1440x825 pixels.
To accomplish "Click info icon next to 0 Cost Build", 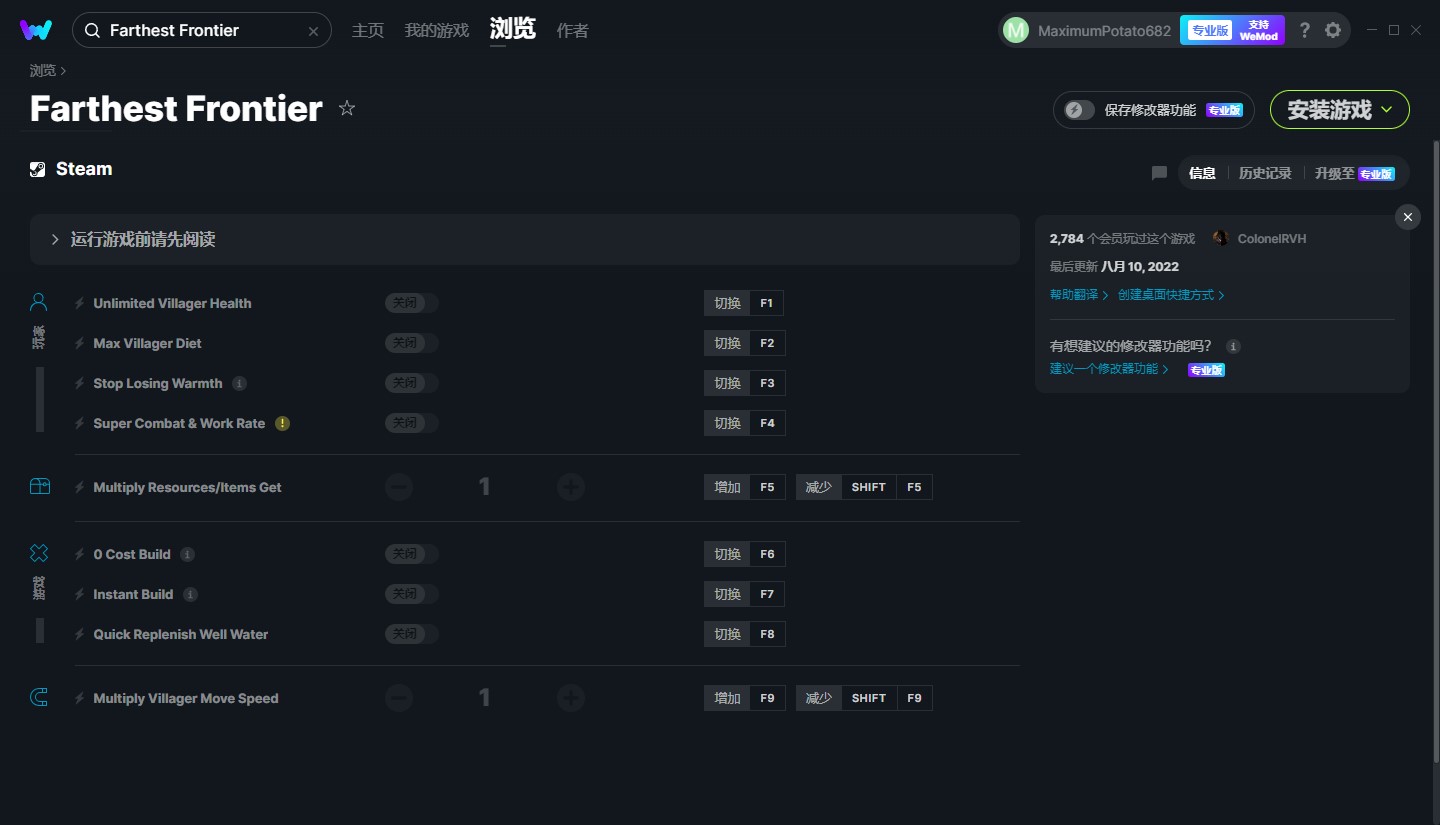I will 187,554.
